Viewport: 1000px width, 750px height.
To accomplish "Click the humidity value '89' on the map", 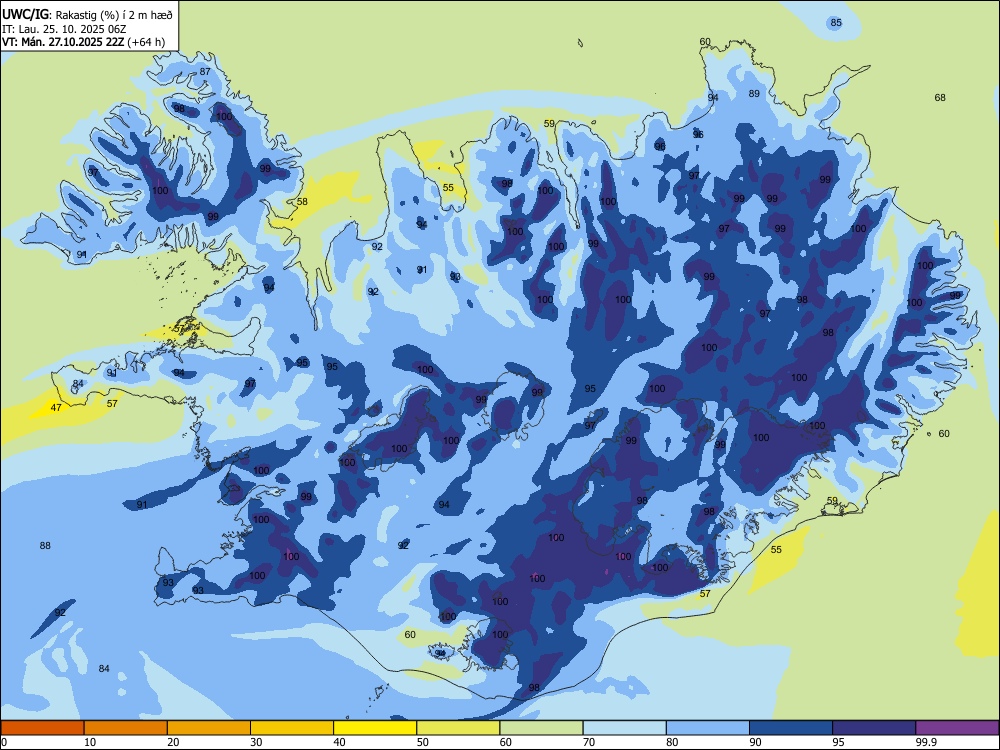I will click(754, 94).
